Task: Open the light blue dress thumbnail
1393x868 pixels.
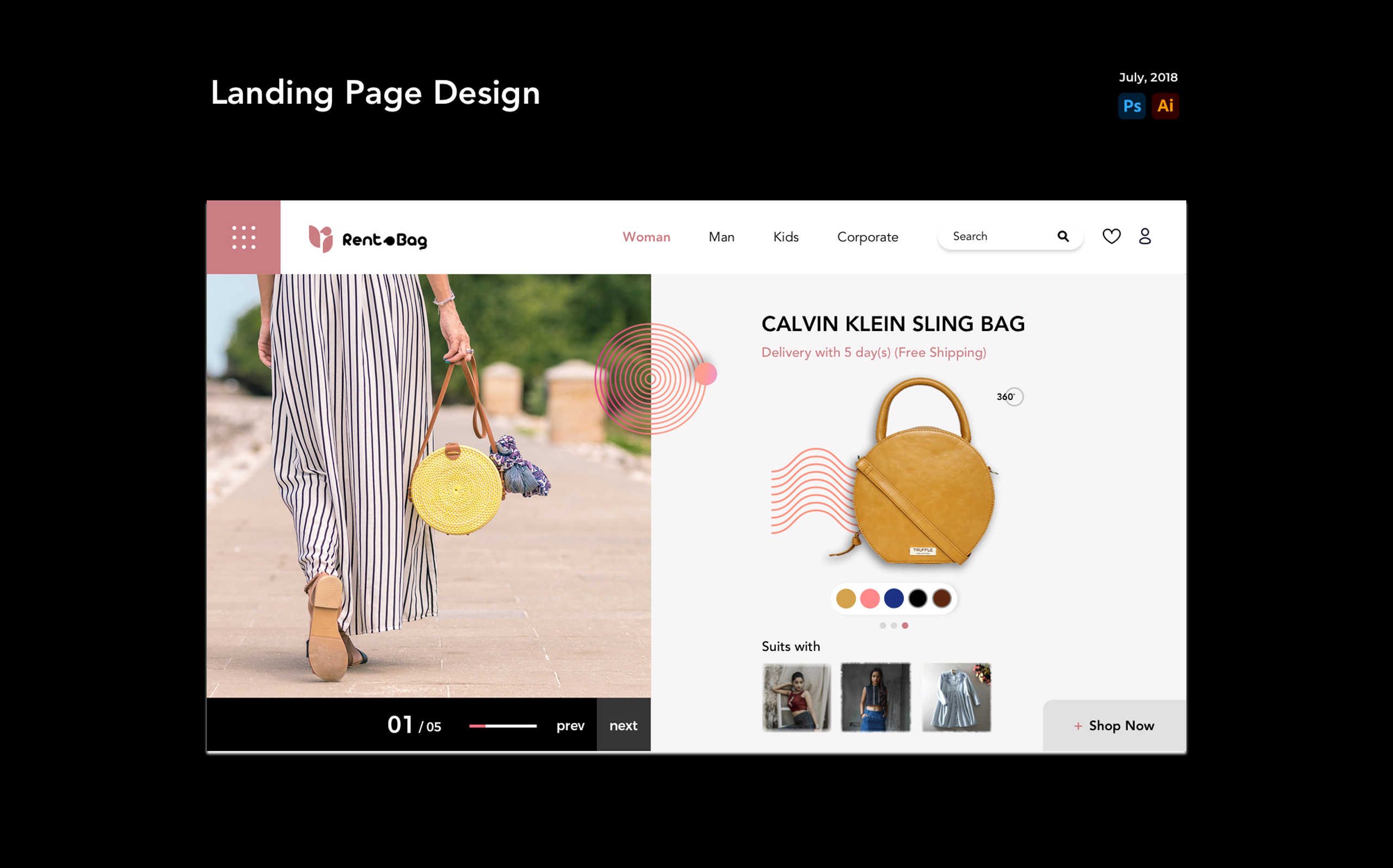Action: [x=957, y=697]
